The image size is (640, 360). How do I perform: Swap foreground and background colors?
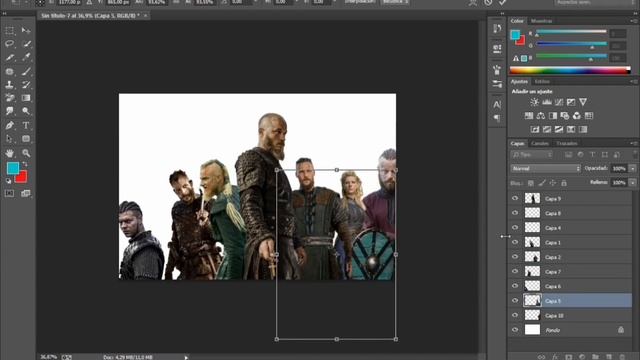point(25,164)
